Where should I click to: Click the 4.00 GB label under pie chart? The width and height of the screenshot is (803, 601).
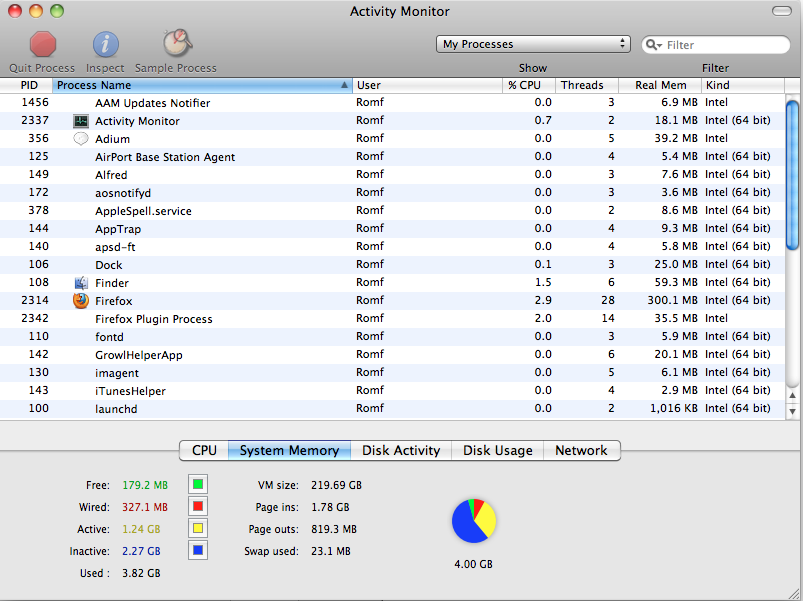[x=474, y=564]
